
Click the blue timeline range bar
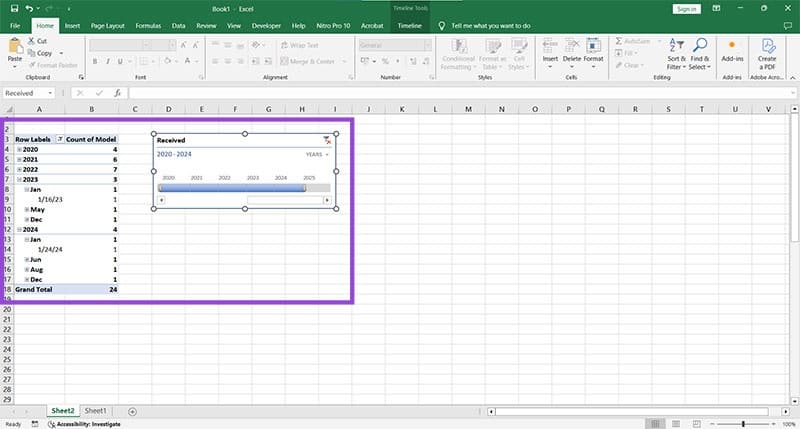point(232,187)
